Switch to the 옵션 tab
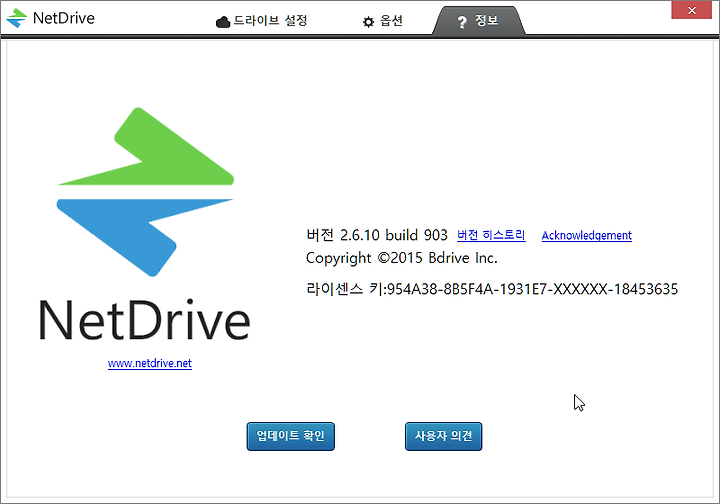The height and width of the screenshot is (504, 720). click(382, 21)
